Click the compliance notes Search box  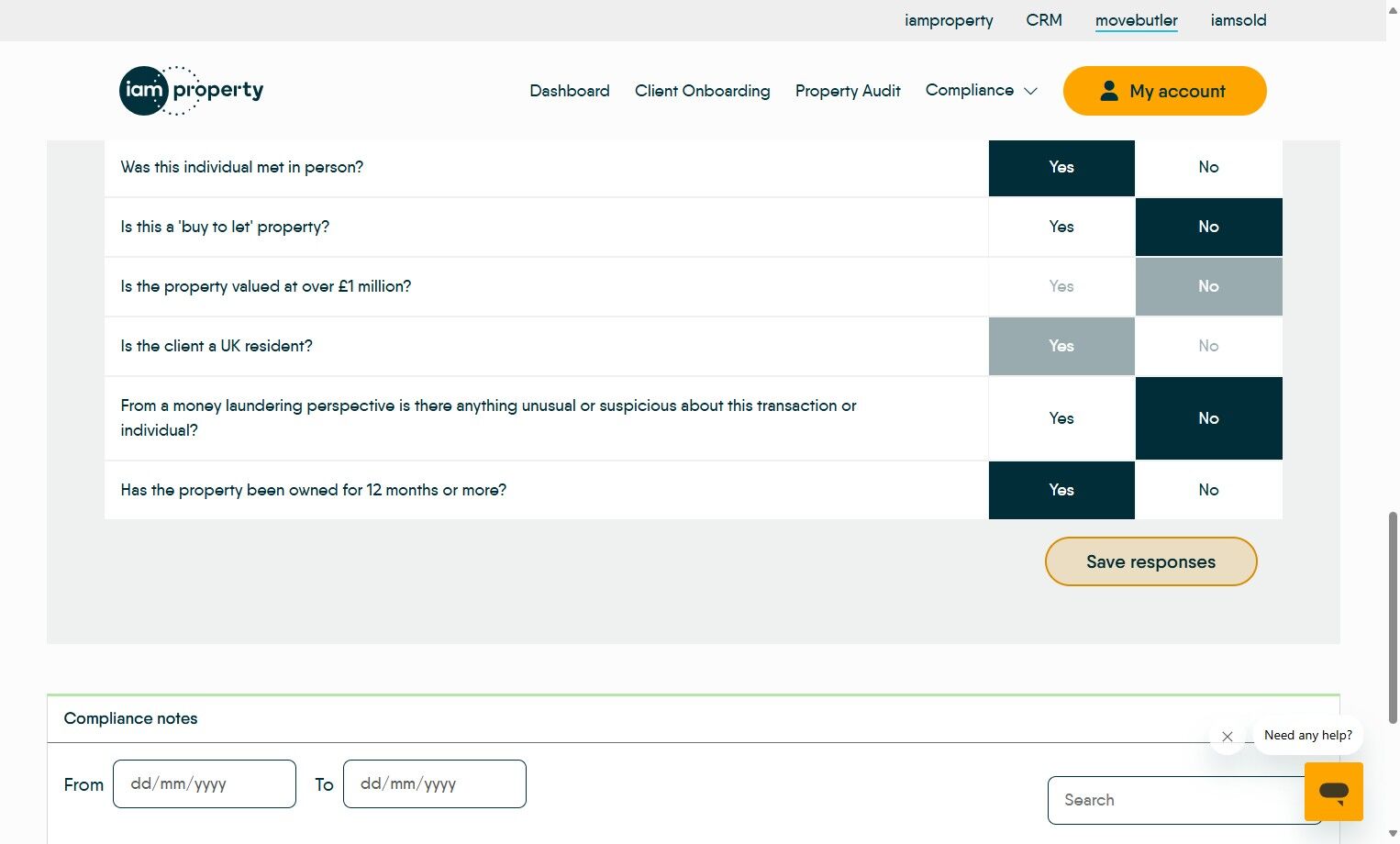tap(1176, 800)
